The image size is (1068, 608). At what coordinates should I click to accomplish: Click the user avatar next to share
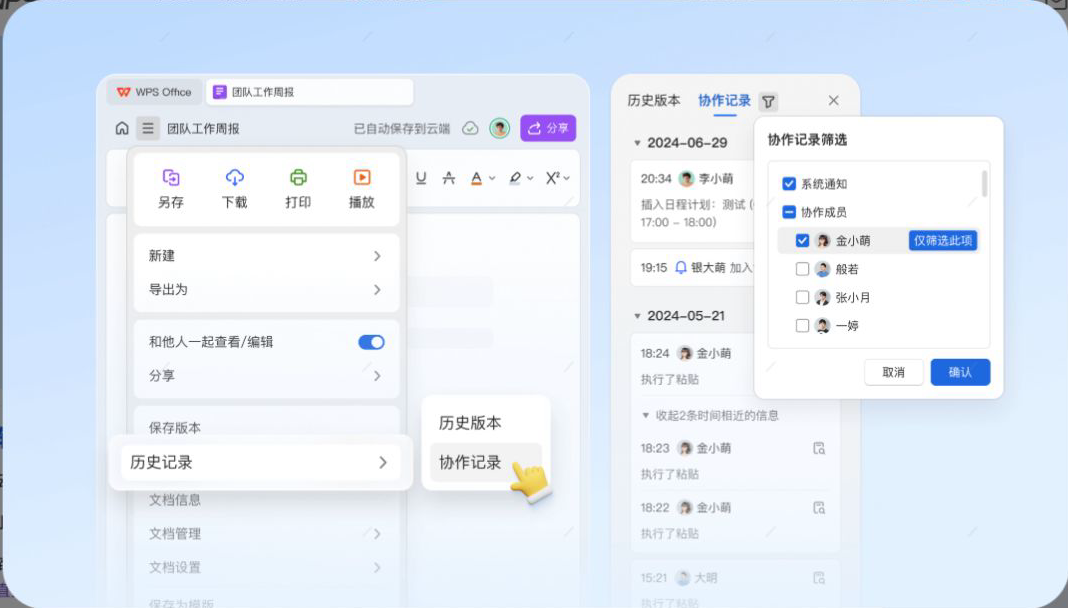tap(499, 128)
